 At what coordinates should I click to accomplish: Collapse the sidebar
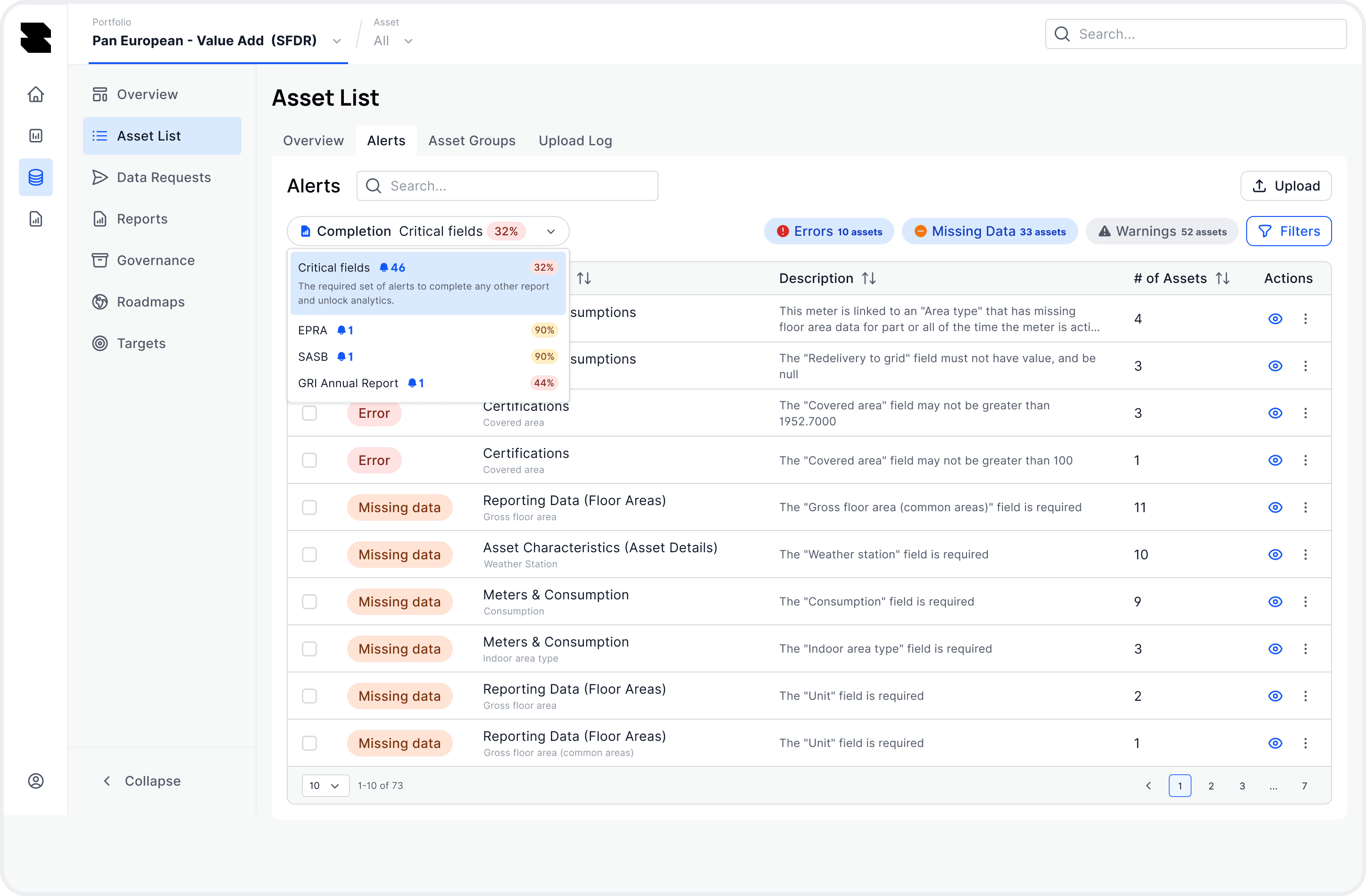[142, 781]
